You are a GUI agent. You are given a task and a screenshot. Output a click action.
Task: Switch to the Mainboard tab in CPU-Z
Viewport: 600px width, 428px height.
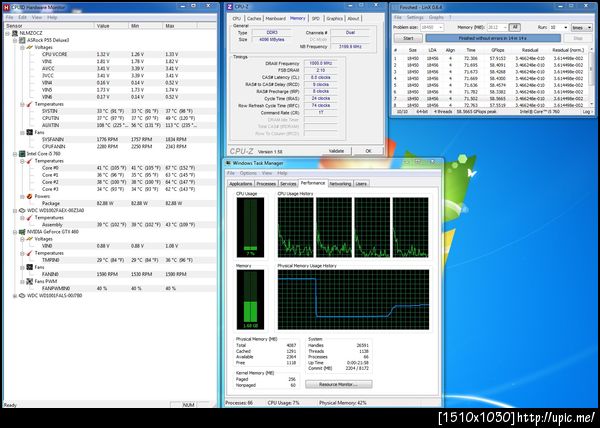pyautogui.click(x=276, y=18)
